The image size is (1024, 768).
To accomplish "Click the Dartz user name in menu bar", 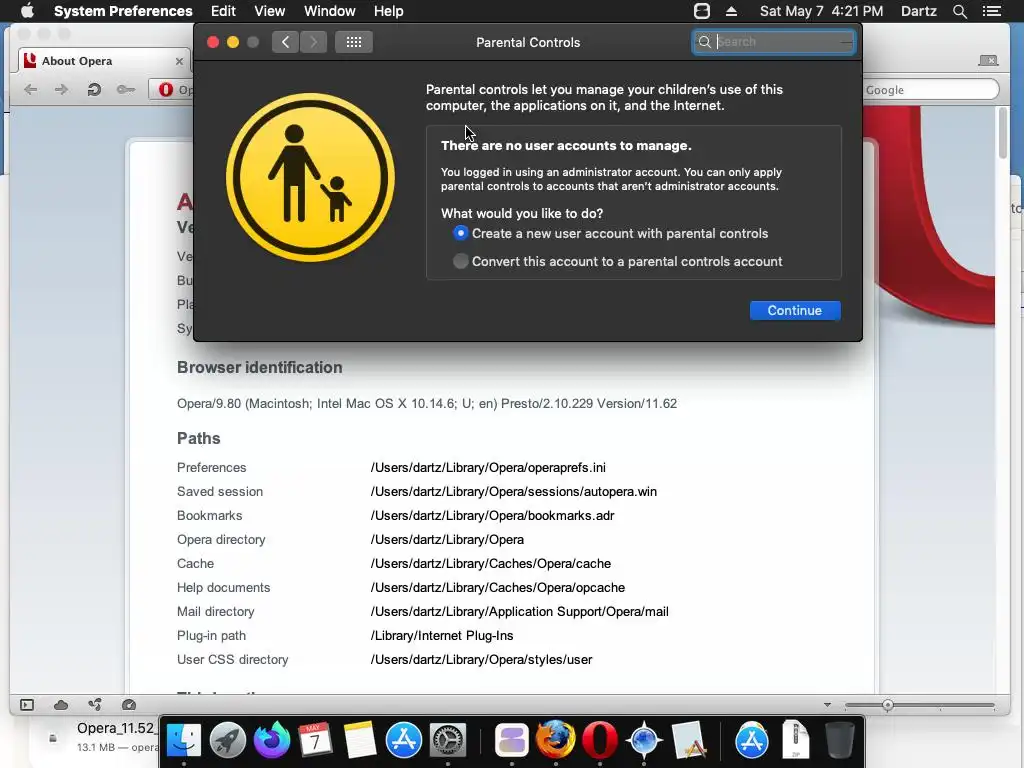I will 918,11.
